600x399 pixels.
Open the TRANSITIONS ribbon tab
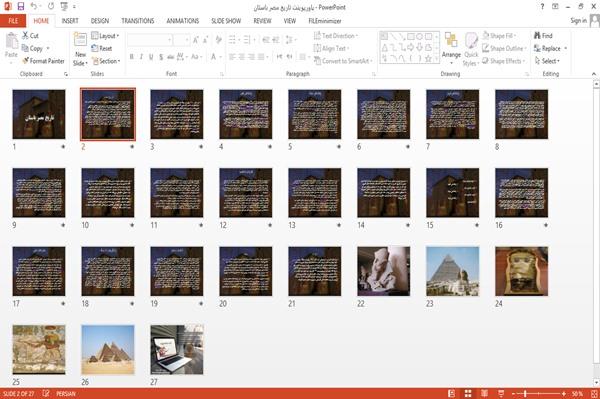tap(138, 21)
